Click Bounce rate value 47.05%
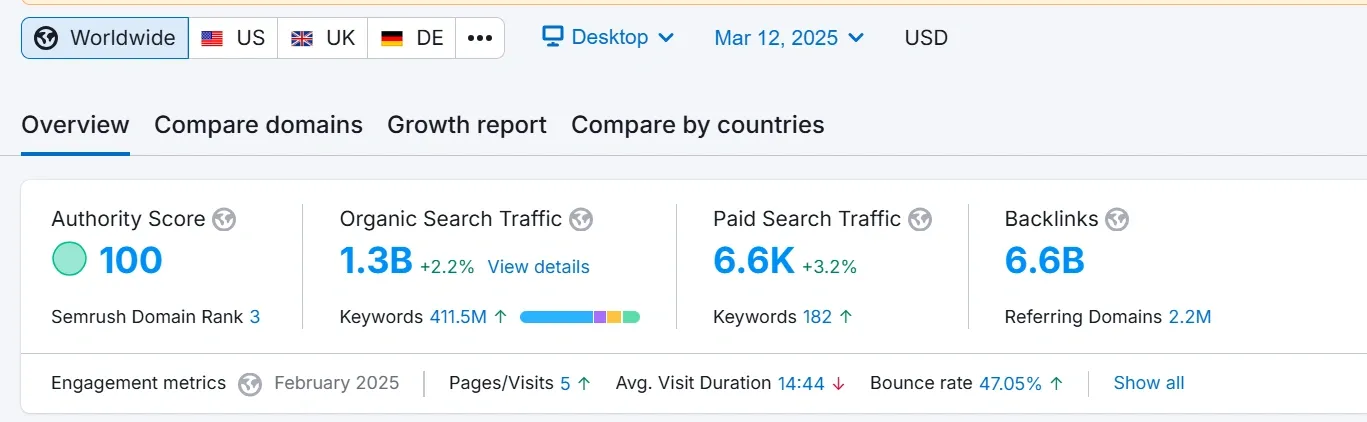The image size is (1367, 422). pos(1010,383)
